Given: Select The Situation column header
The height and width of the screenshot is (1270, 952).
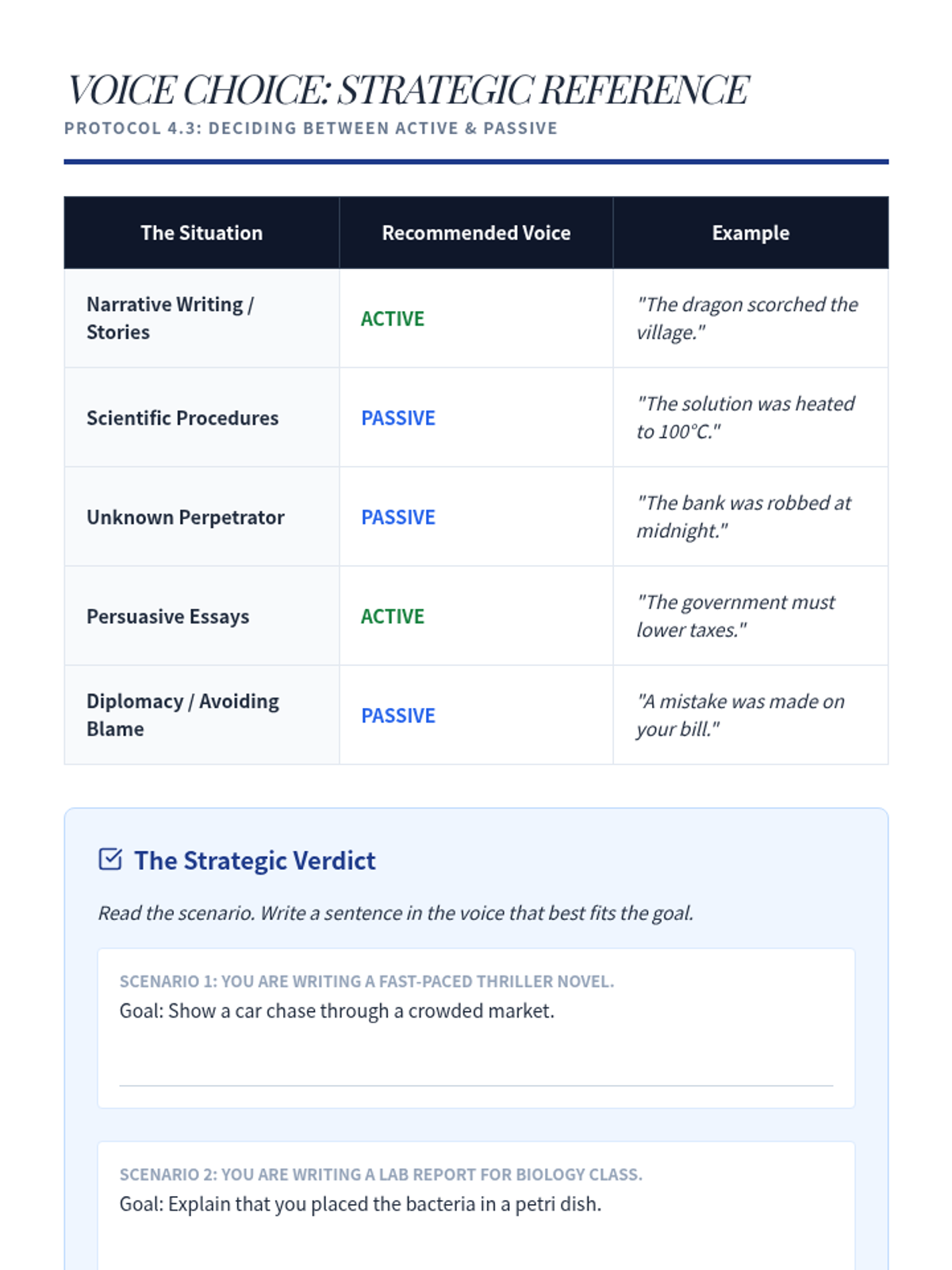Looking at the screenshot, I should [x=202, y=233].
